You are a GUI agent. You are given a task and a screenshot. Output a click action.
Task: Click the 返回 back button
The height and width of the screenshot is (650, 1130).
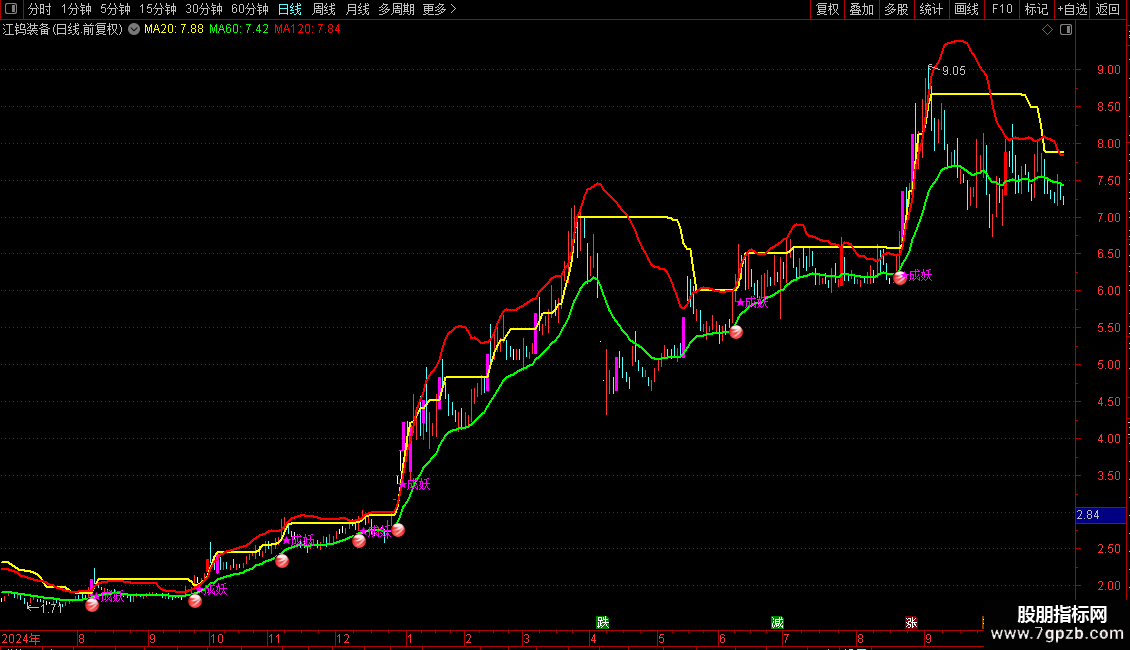tap(1108, 9)
